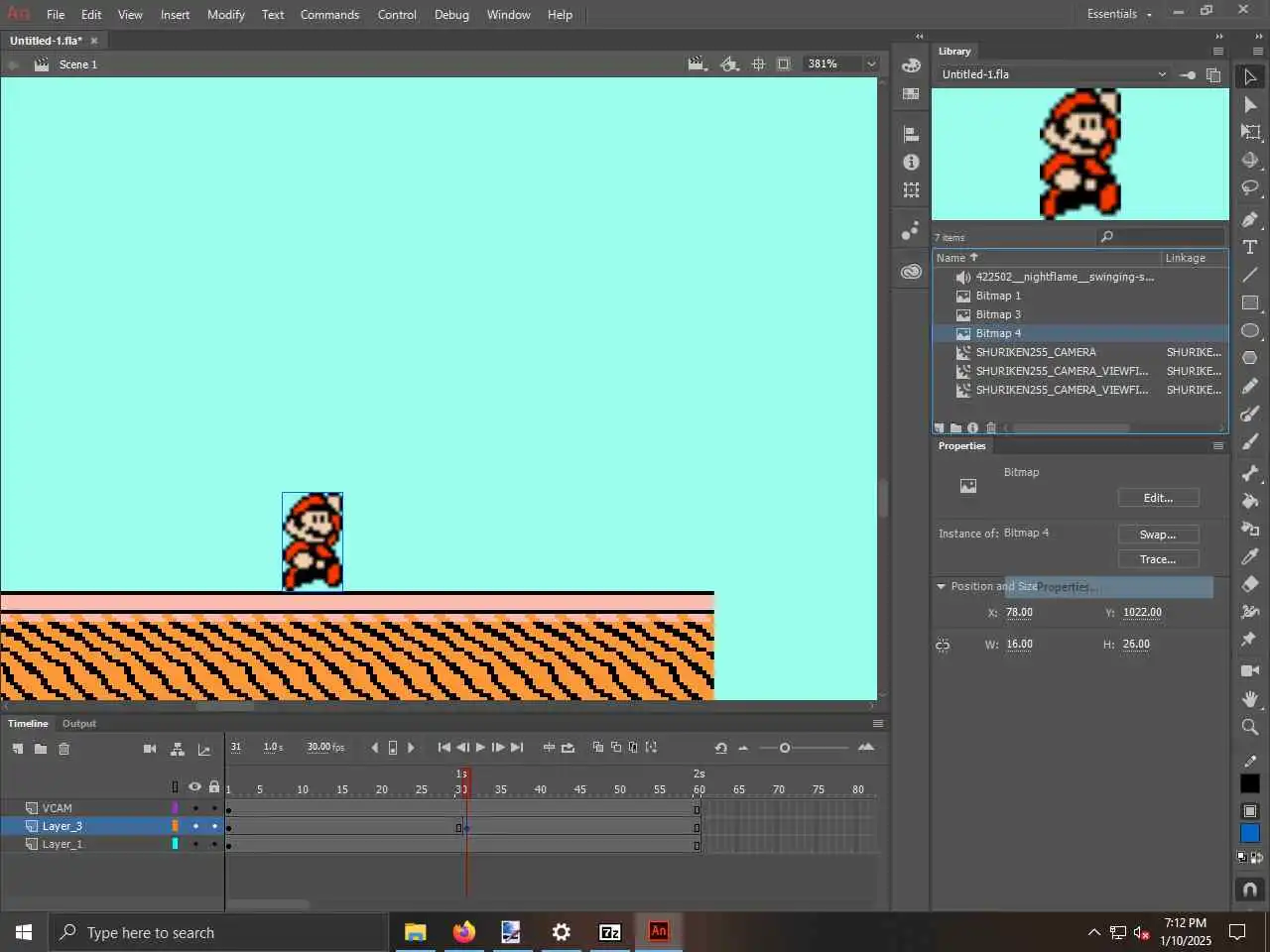Viewport: 1270px width, 952px height.
Task: Open the Commands menu
Action: [x=329, y=14]
